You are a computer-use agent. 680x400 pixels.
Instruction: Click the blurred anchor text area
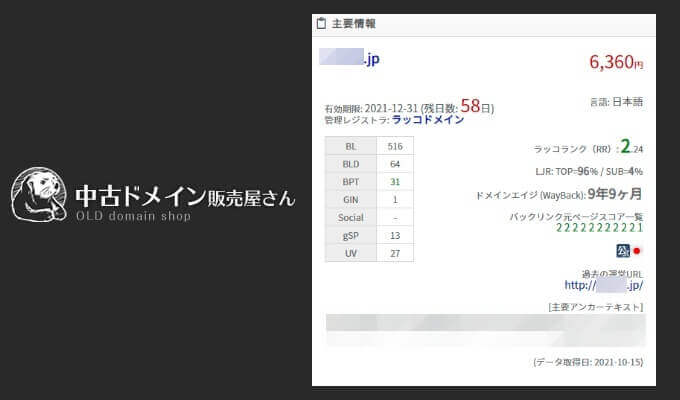tap(486, 330)
